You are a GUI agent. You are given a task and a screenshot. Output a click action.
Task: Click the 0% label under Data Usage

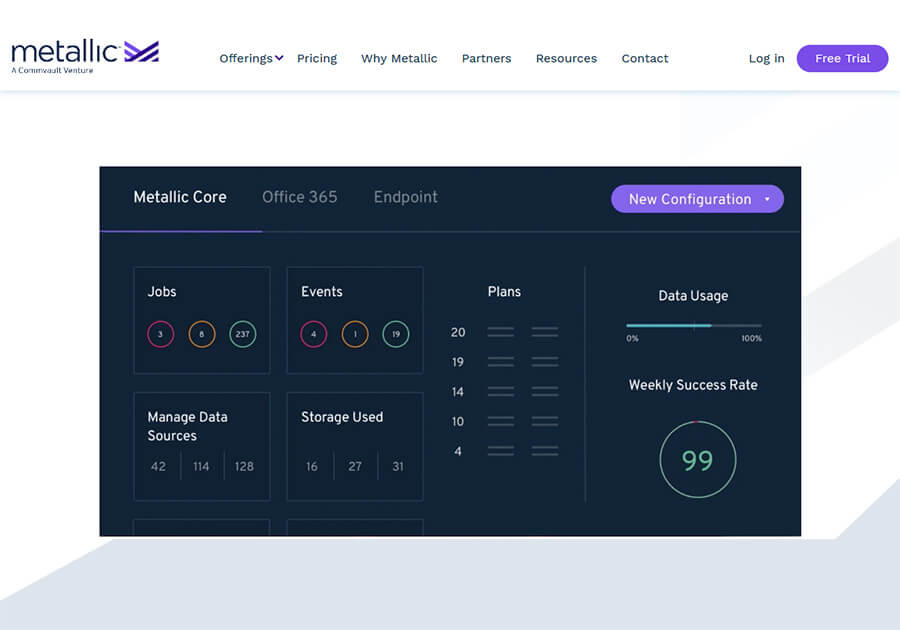tap(632, 339)
